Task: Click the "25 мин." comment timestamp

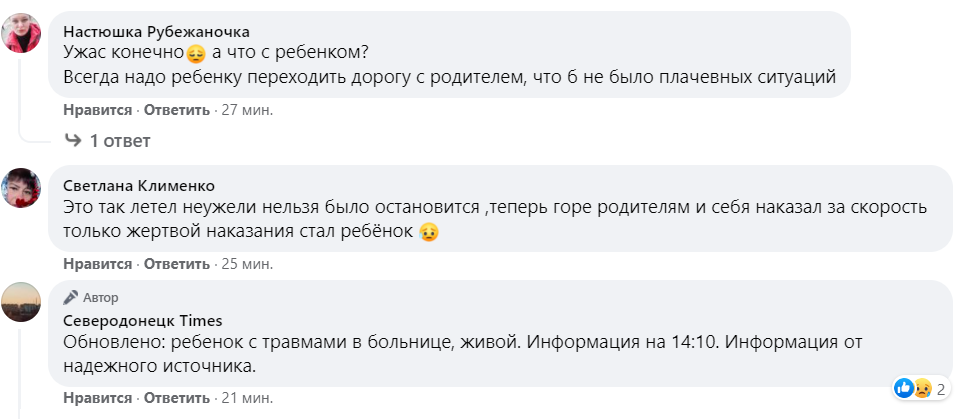Action: pos(247,264)
